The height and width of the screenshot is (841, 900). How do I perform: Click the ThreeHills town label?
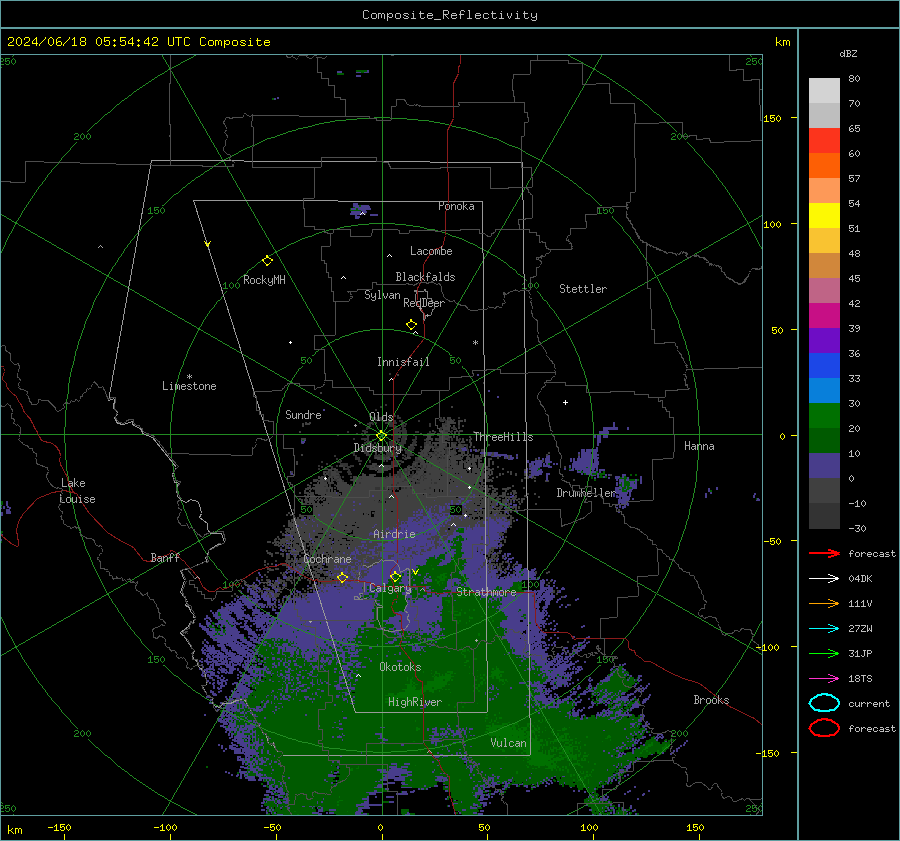tap(503, 437)
